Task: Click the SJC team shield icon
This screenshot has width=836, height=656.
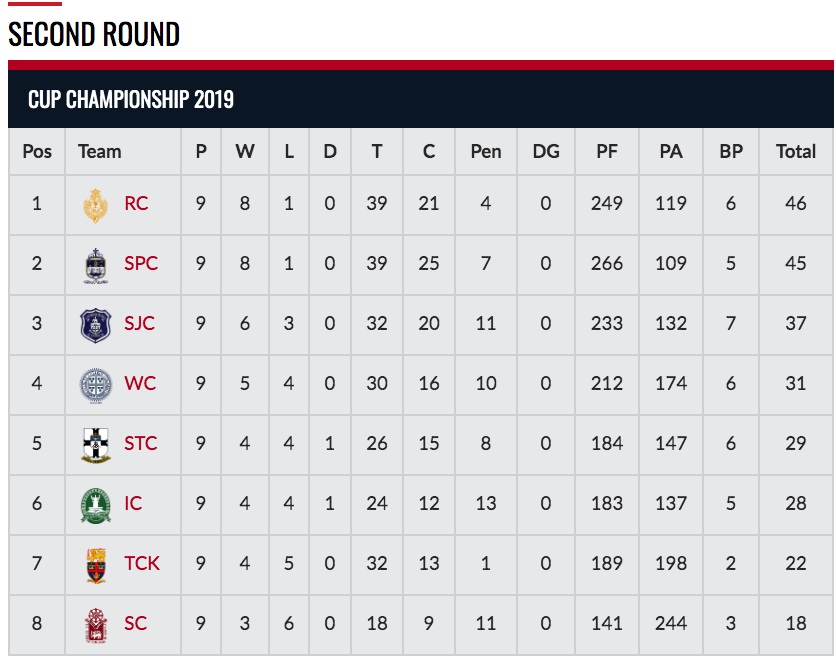Action: [95, 324]
